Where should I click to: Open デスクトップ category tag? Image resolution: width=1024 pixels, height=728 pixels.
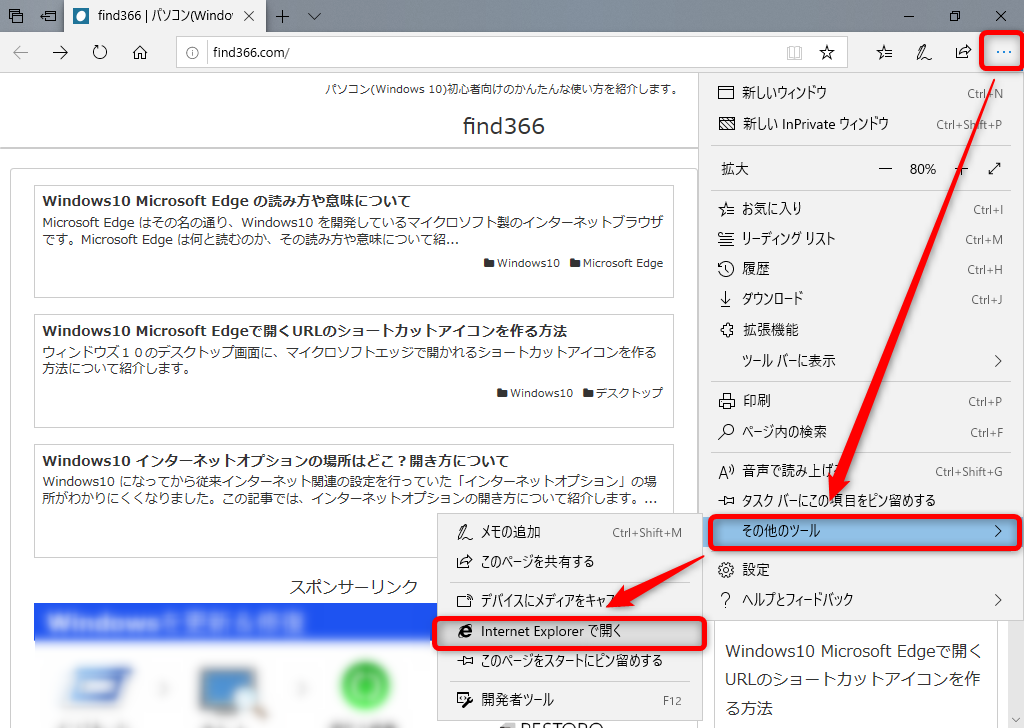(622, 393)
